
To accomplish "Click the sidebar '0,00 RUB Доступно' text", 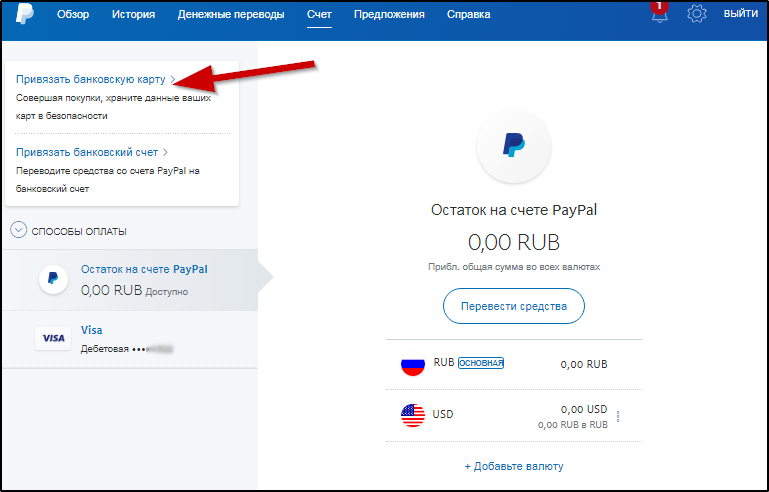I will [134, 290].
